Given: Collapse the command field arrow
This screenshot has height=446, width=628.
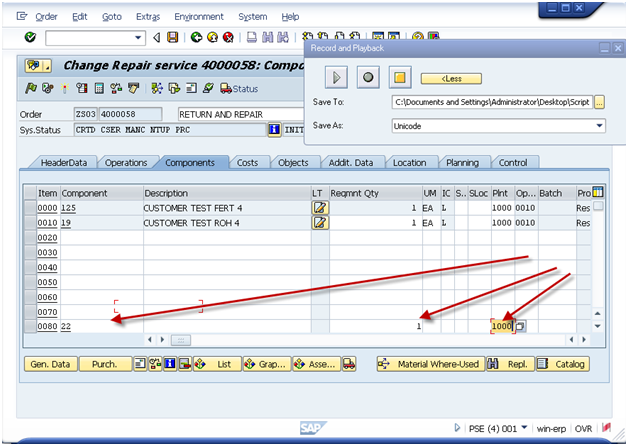Looking at the screenshot, I should point(157,38).
